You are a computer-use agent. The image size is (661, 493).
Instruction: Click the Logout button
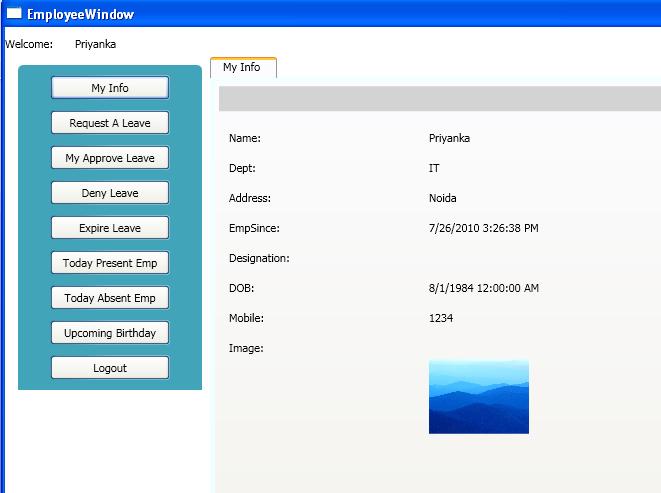pos(110,368)
